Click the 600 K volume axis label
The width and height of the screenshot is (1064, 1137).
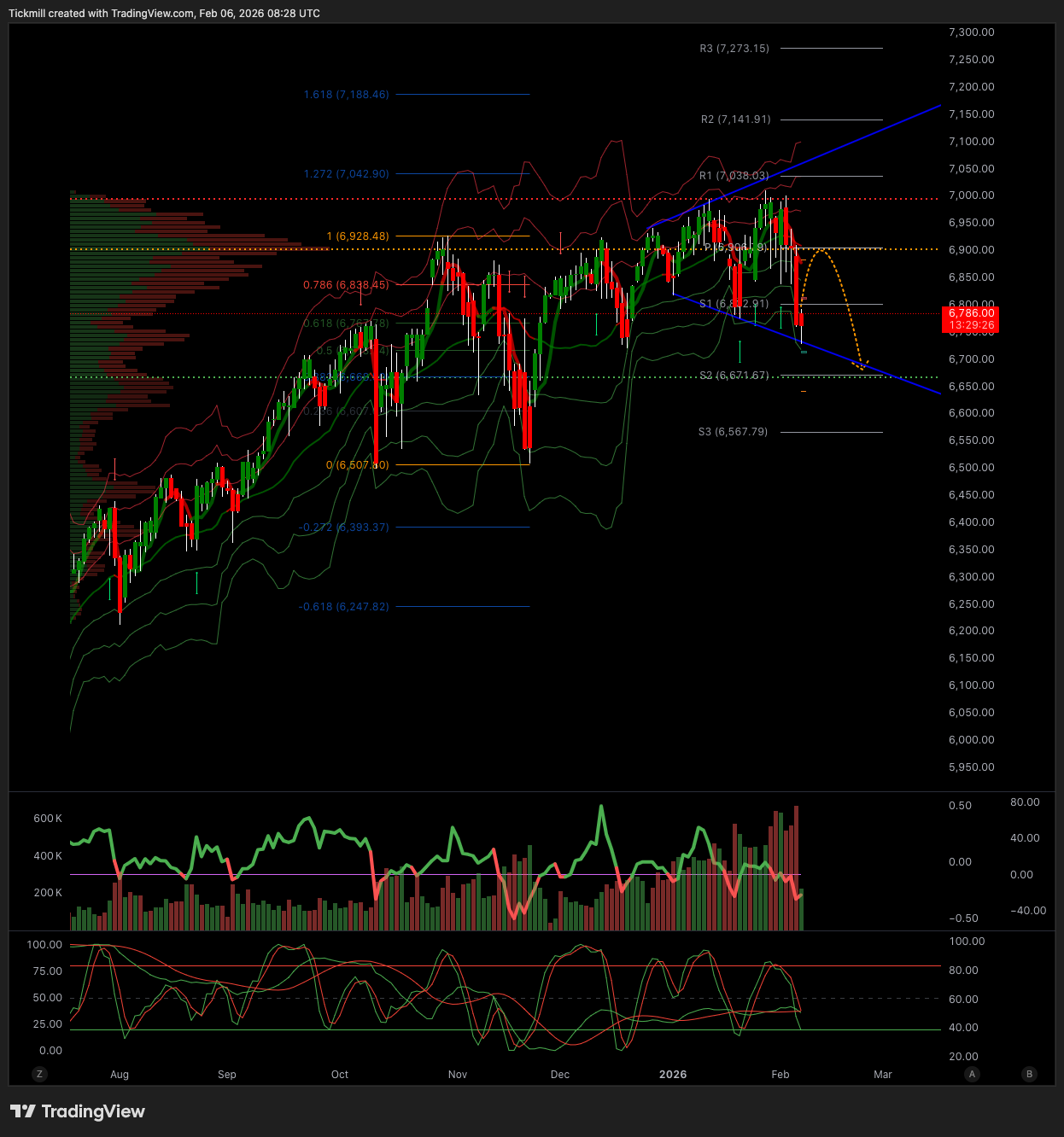pos(48,819)
